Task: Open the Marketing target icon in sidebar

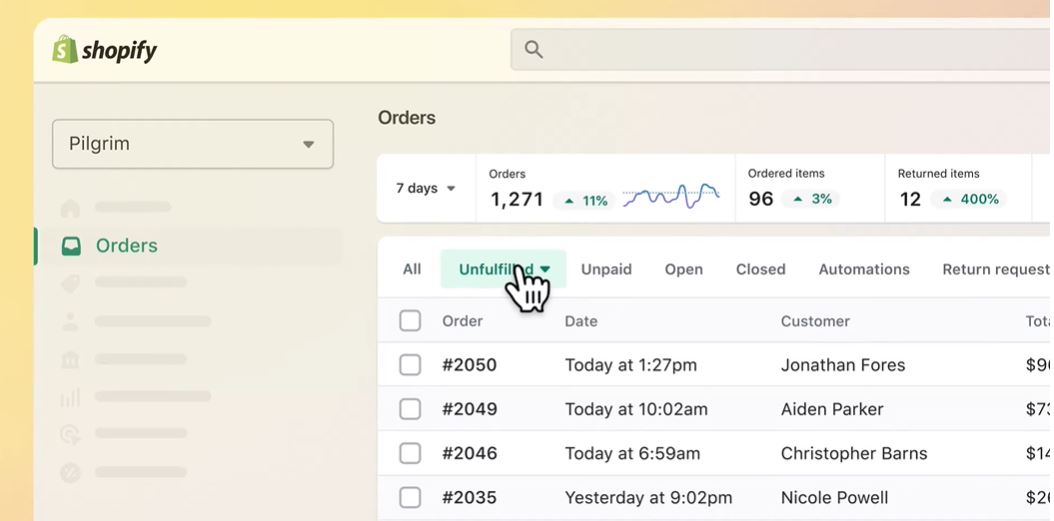Action: [71, 434]
